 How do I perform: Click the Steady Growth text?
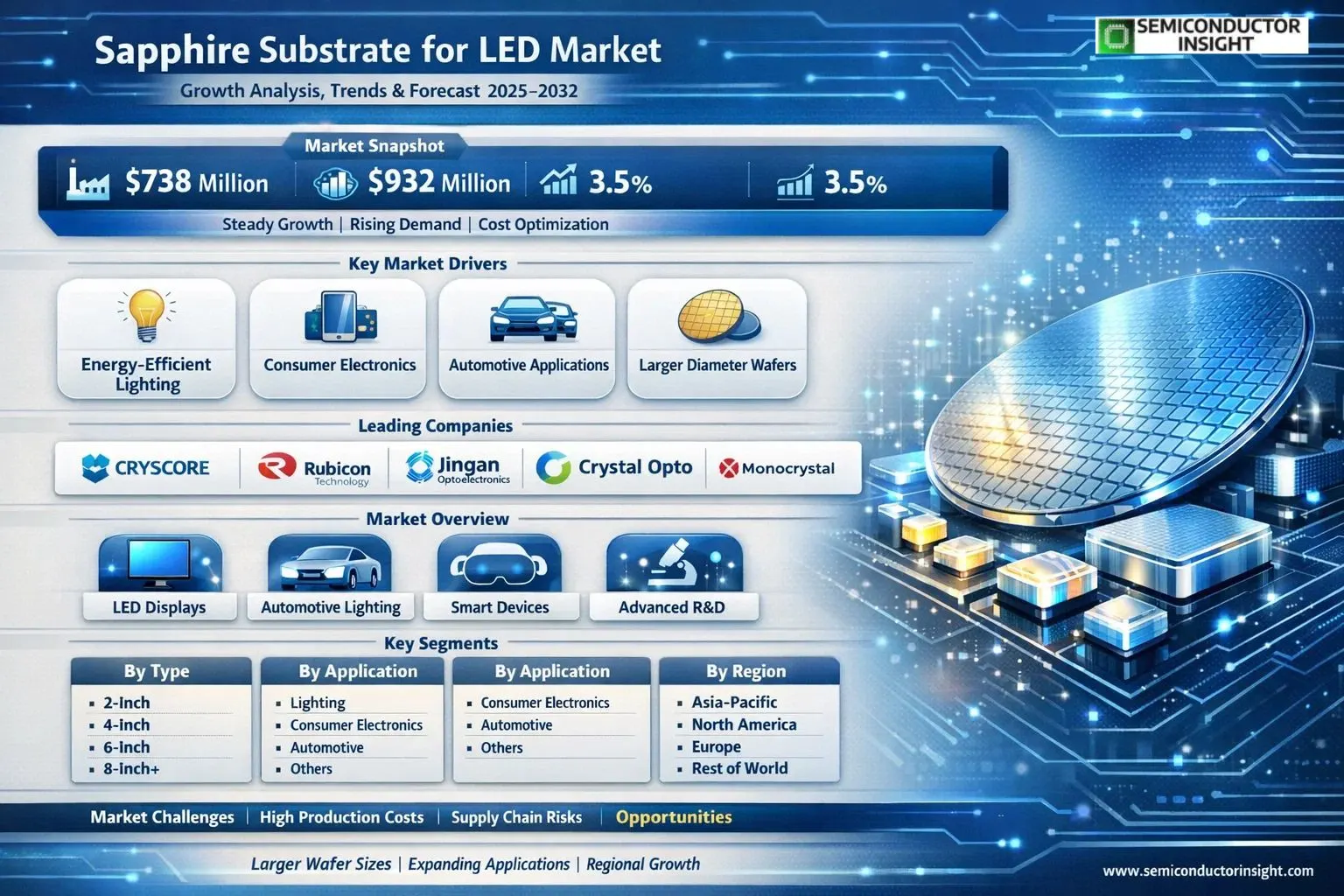coord(277,224)
